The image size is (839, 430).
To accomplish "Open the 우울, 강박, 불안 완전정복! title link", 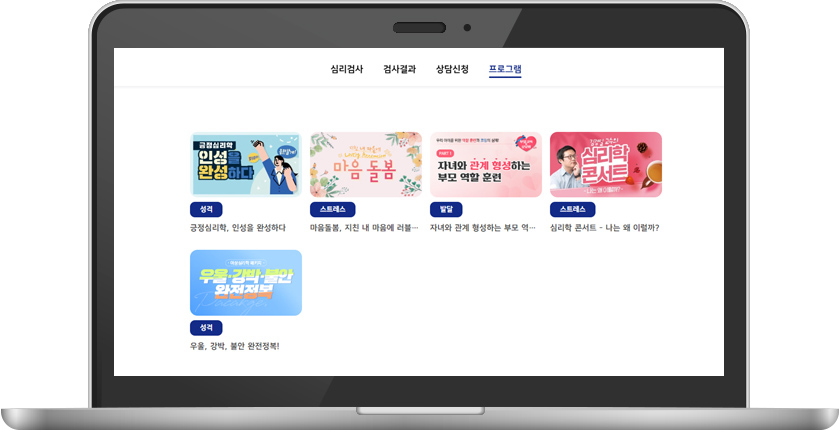I will (x=235, y=346).
